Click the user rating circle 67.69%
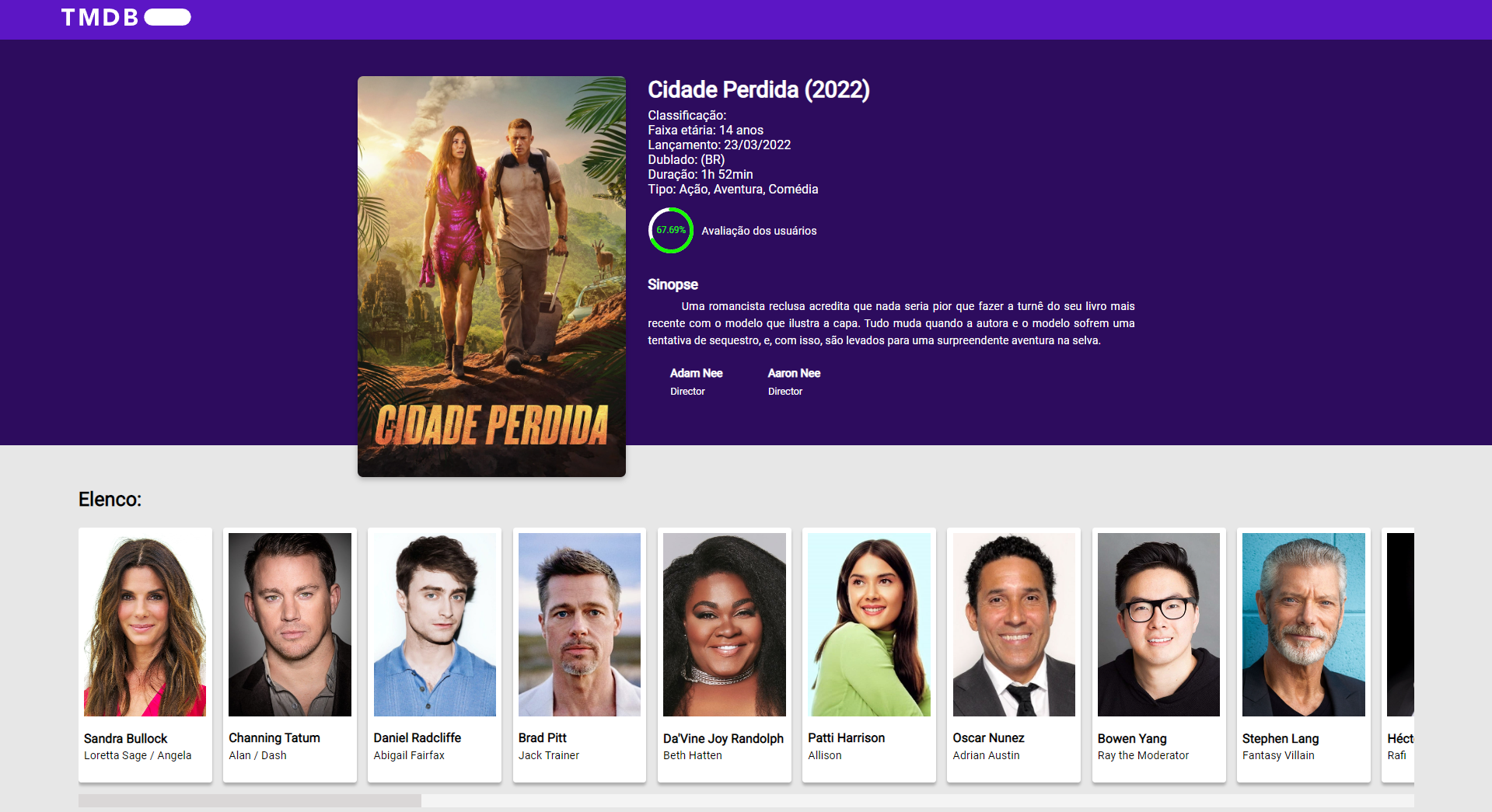This screenshot has width=1492, height=812. tap(671, 230)
